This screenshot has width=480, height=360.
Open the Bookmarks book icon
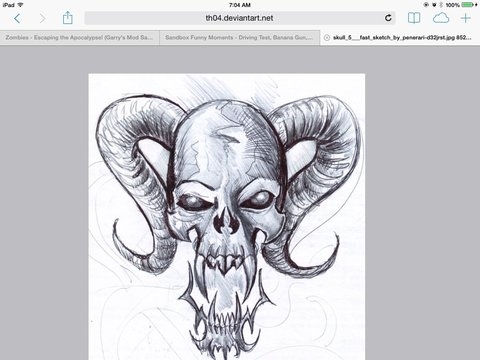pyautogui.click(x=414, y=18)
